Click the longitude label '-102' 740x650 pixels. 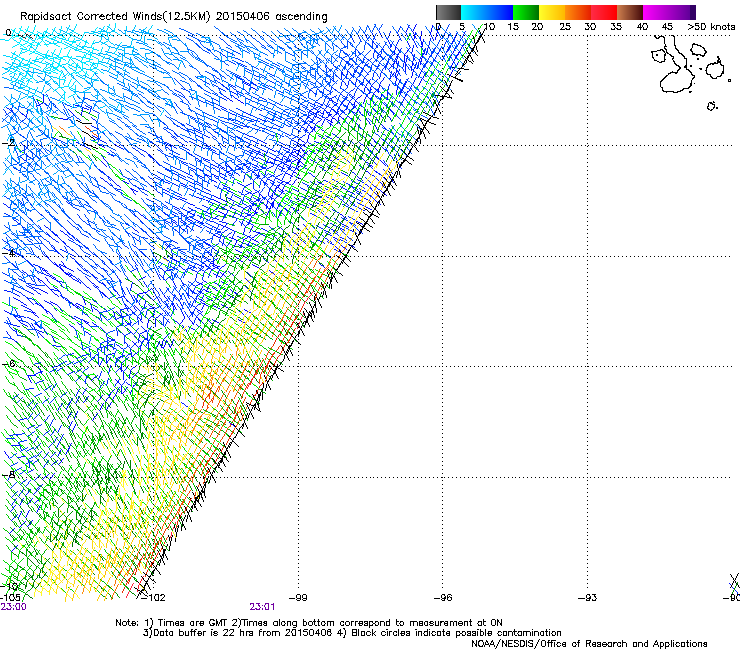click(x=154, y=598)
